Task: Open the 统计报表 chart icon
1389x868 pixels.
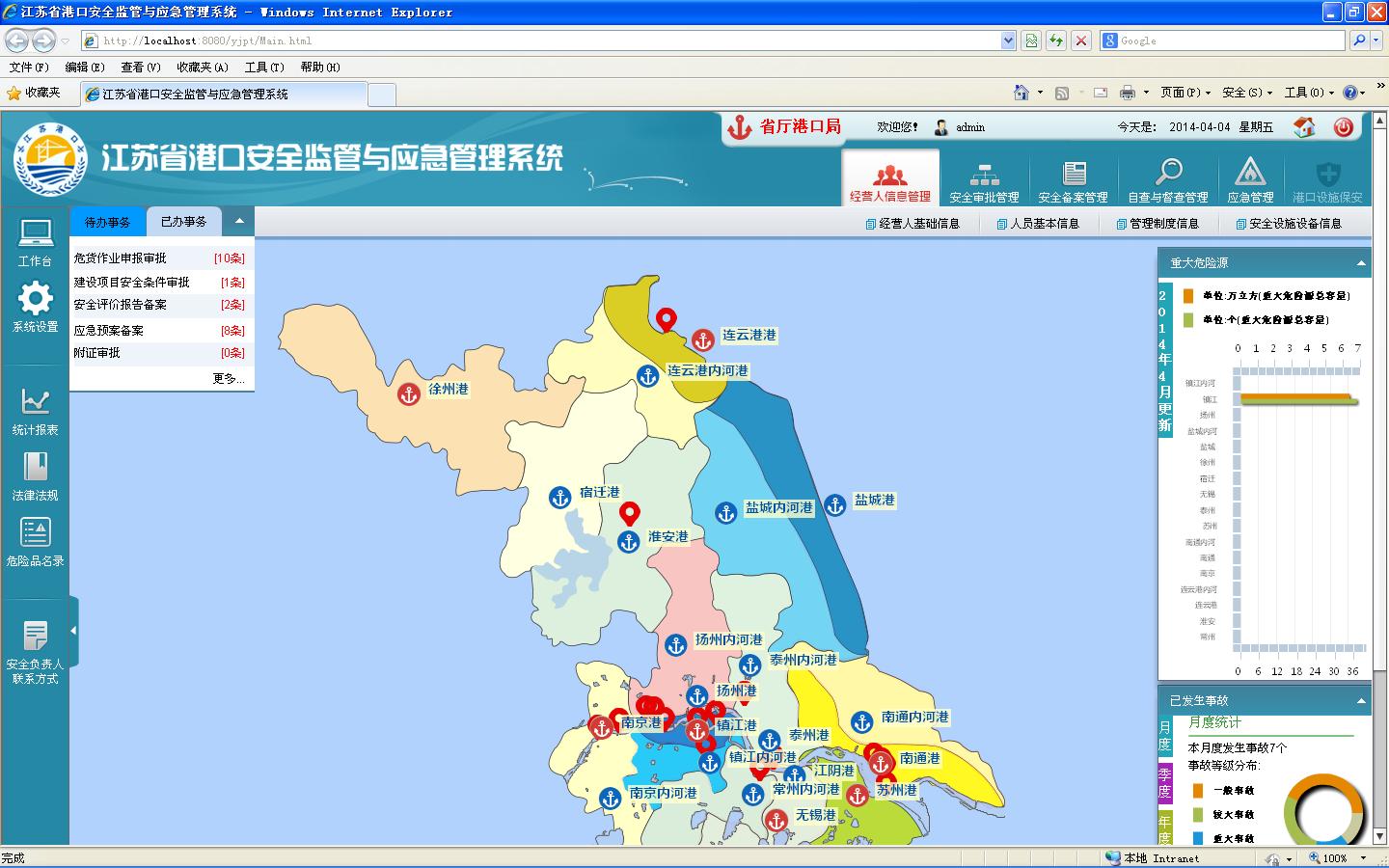Action: tap(36, 401)
